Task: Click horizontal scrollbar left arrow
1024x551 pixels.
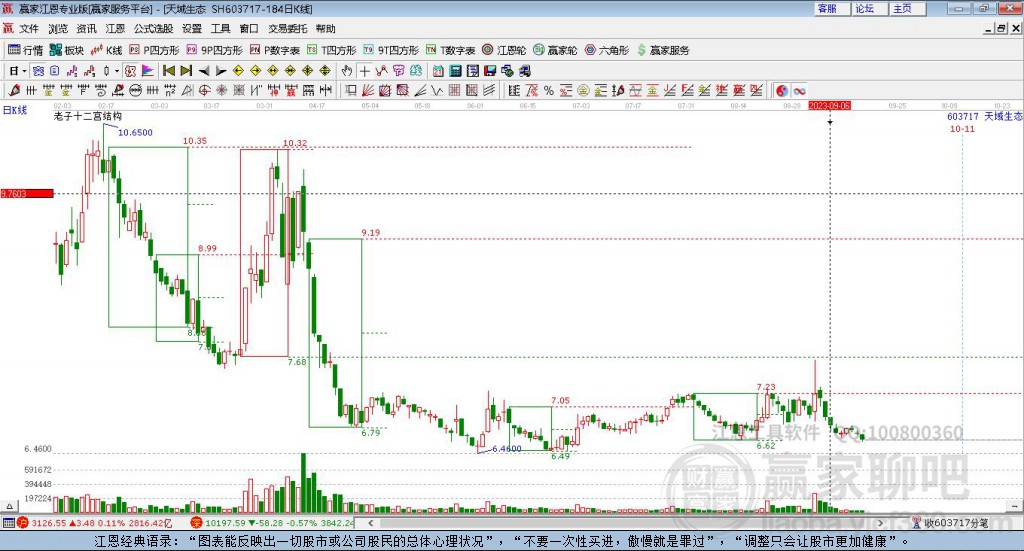Action: [370, 523]
